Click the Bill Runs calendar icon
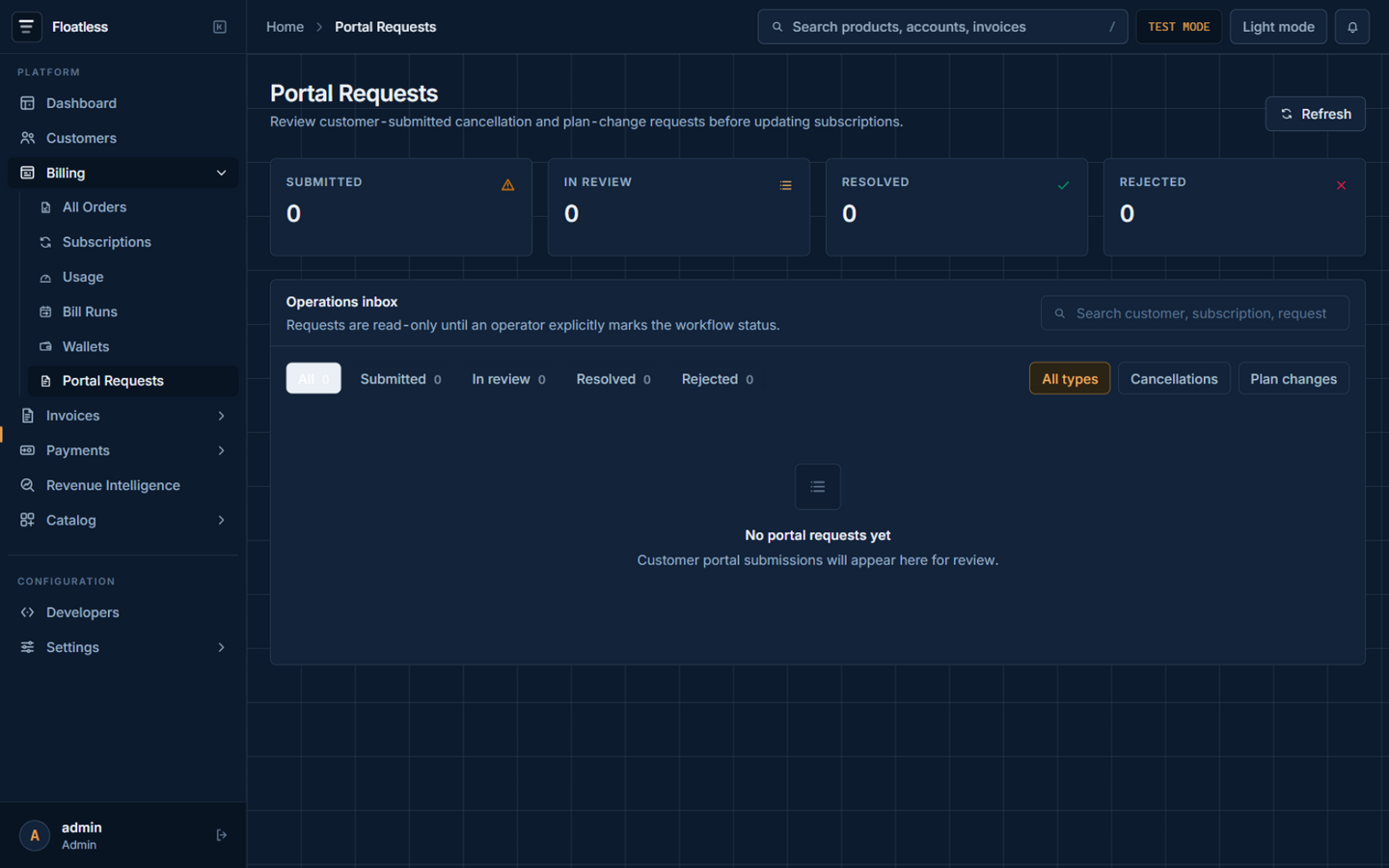This screenshot has height=868, width=1389. click(45, 312)
